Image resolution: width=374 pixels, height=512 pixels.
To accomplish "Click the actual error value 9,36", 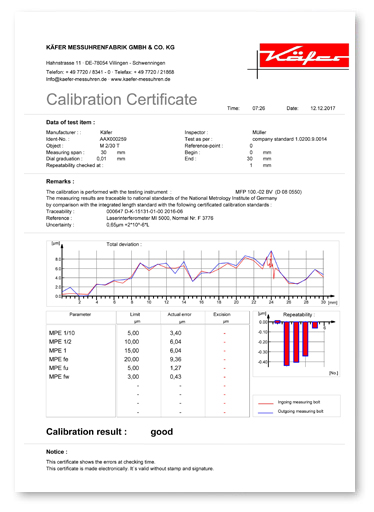I will click(175, 359).
